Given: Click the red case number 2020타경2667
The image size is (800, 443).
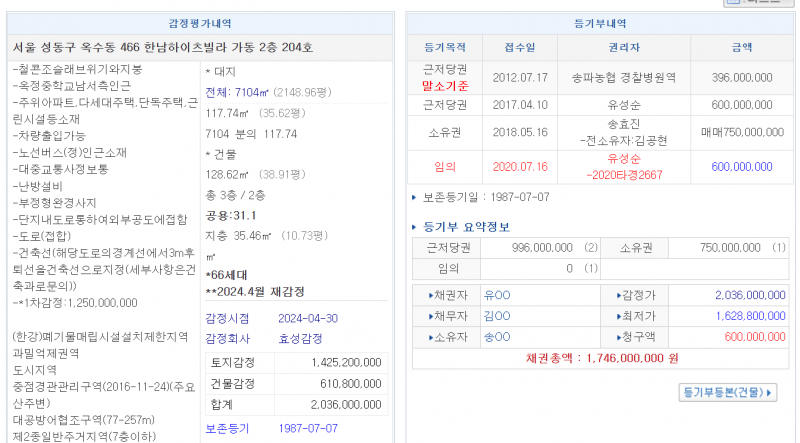Looking at the screenshot, I should click(618, 174).
